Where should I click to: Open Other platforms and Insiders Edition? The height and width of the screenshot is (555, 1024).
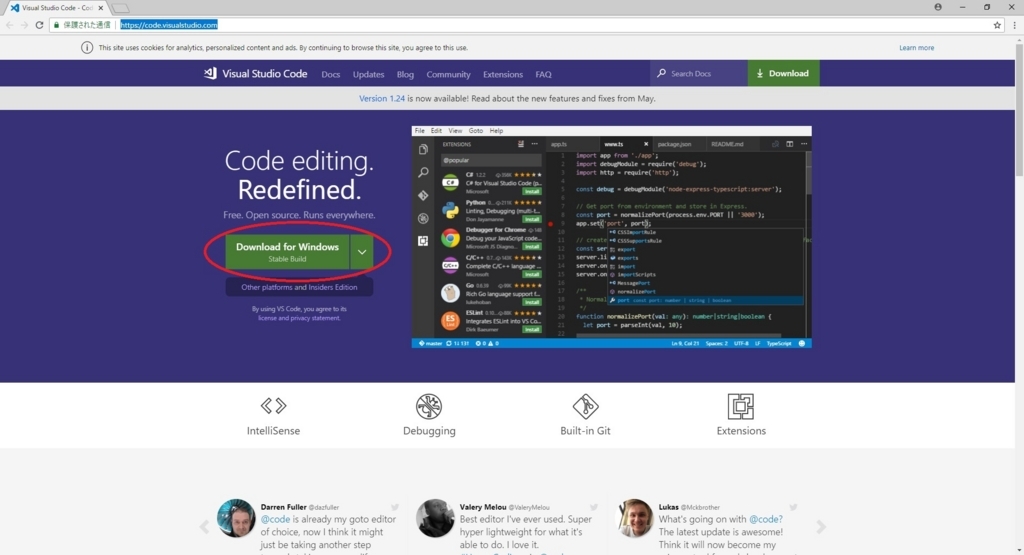pyautogui.click(x=299, y=287)
